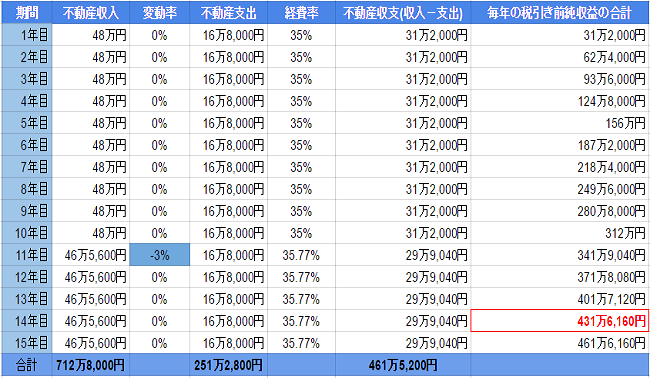This screenshot has width=650, height=378.
Task: Click the 156万円 cumulative cell in 5年目
Action: click(x=560, y=123)
